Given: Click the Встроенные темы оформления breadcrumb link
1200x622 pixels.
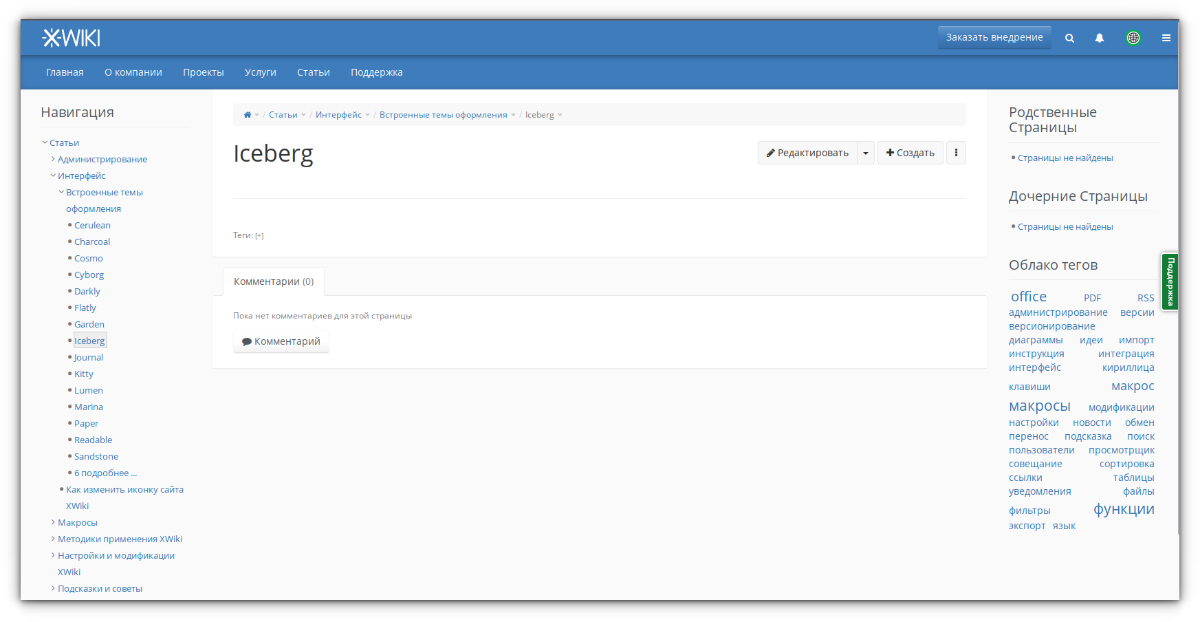Looking at the screenshot, I should (443, 115).
